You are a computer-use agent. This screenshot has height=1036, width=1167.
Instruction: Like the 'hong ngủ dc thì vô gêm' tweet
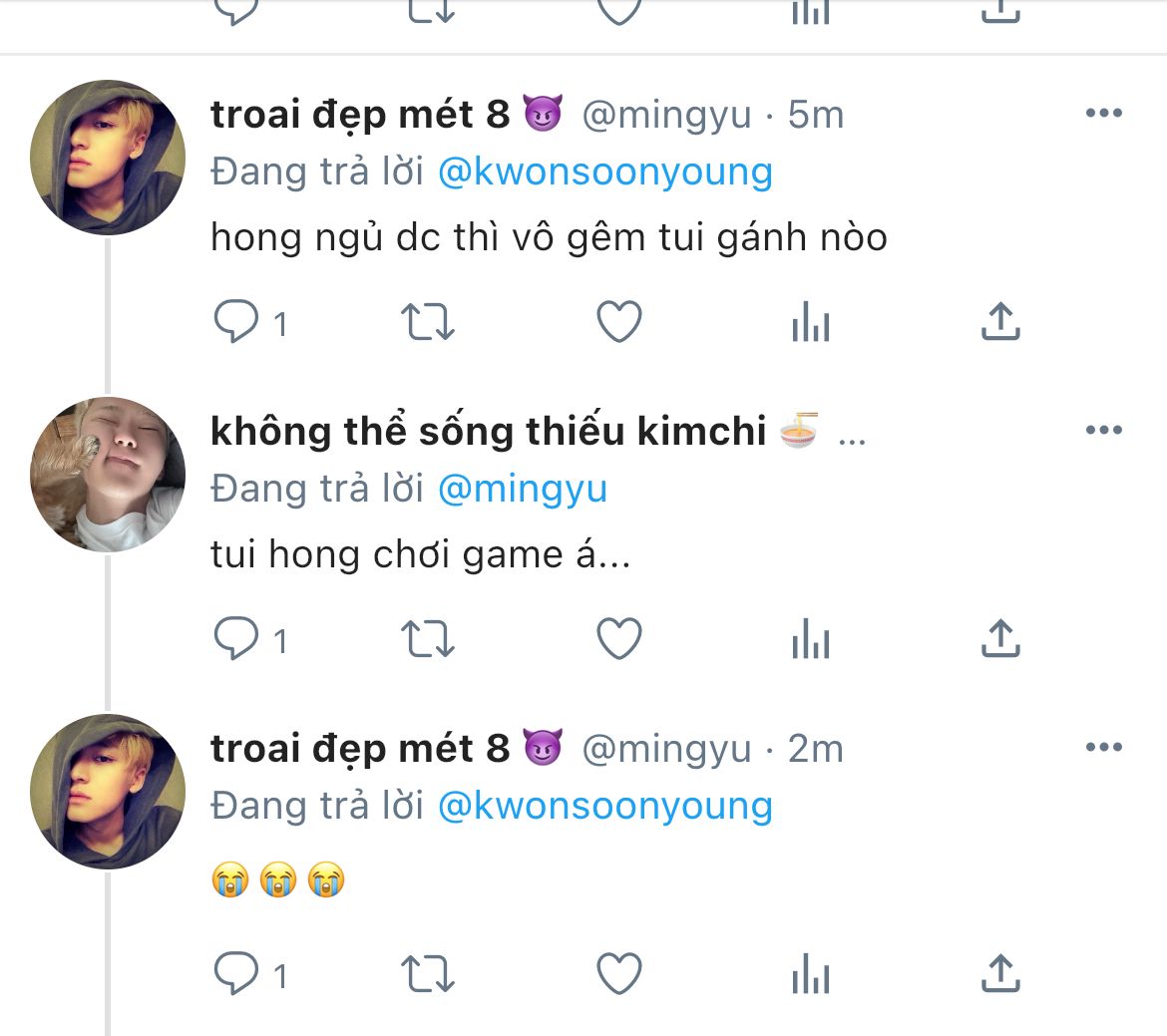[x=618, y=322]
